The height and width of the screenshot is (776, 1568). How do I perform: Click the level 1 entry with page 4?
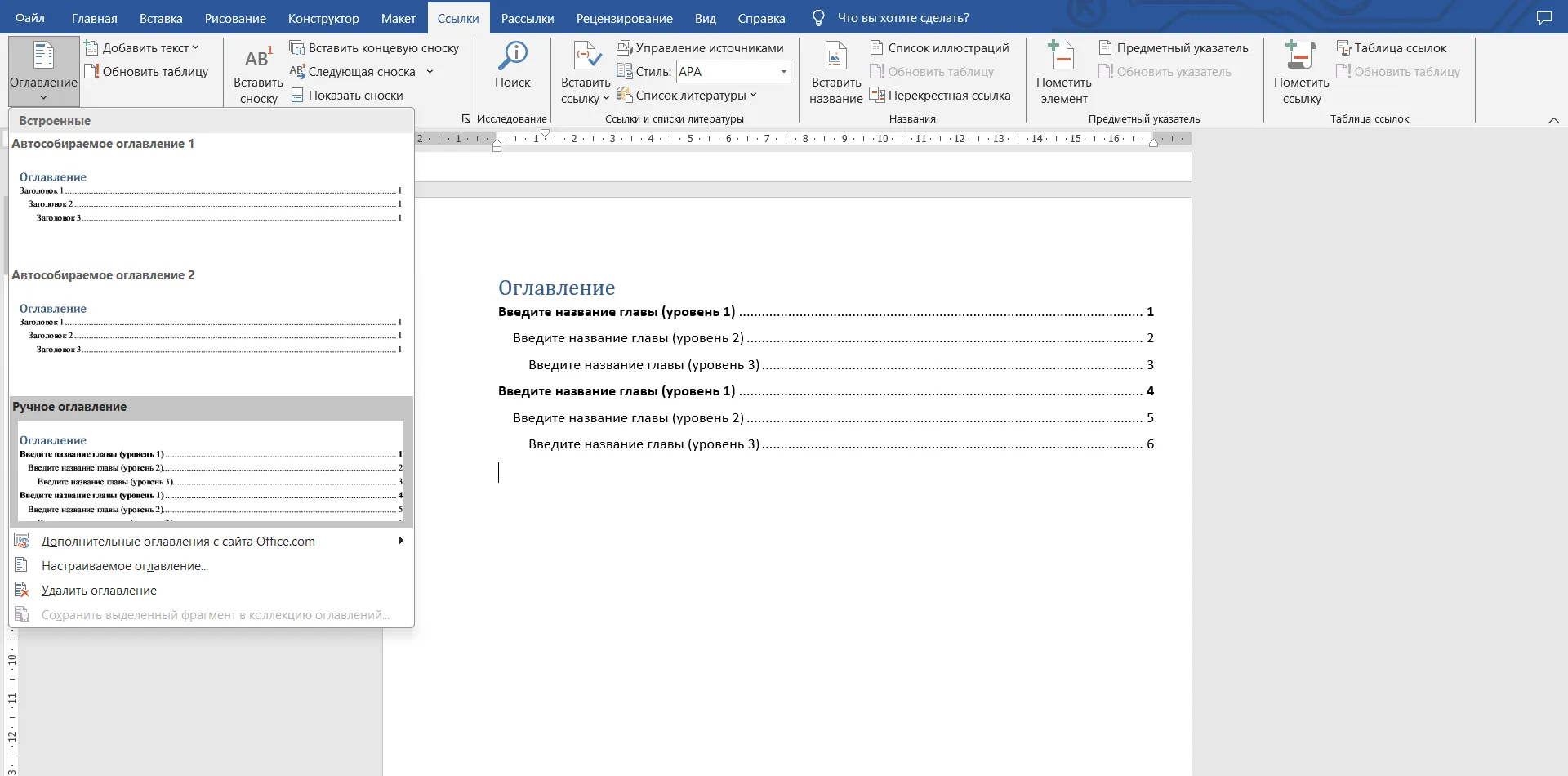point(826,391)
